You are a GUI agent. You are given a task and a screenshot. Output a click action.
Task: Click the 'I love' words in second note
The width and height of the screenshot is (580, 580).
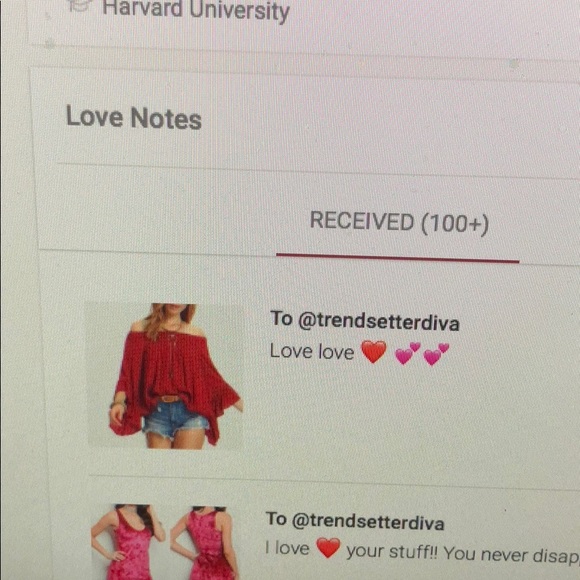pos(287,548)
